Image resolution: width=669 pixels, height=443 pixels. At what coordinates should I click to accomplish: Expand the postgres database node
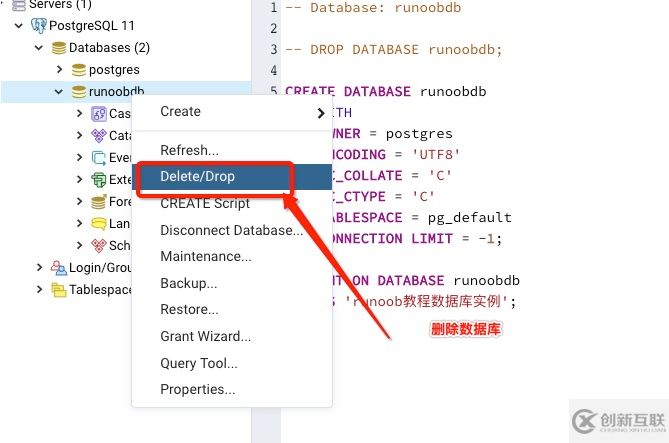pos(59,69)
